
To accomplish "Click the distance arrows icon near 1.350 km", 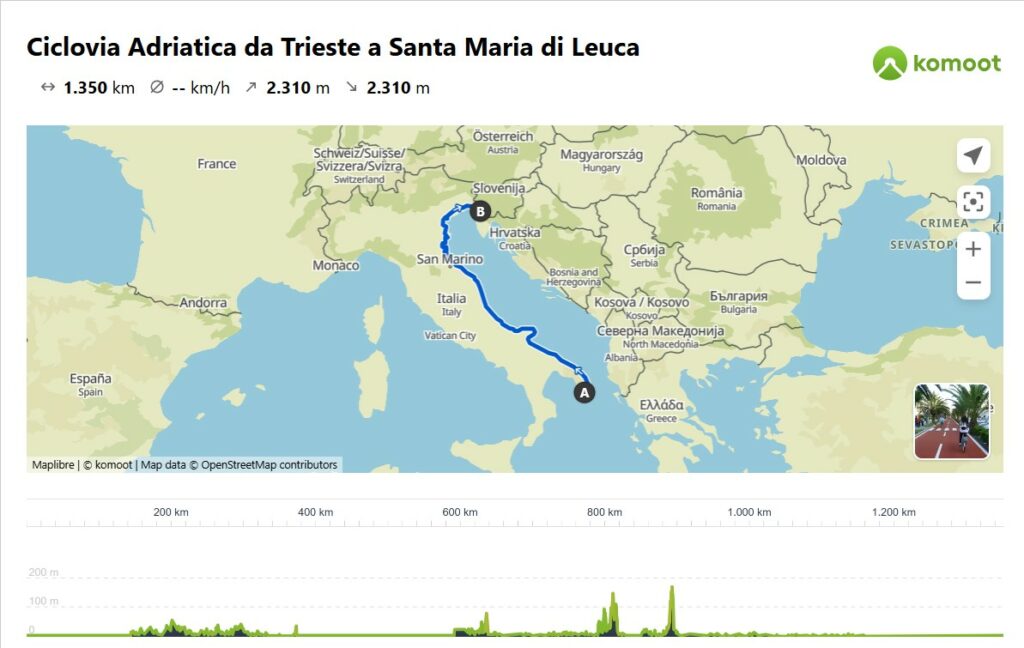I will point(48,87).
